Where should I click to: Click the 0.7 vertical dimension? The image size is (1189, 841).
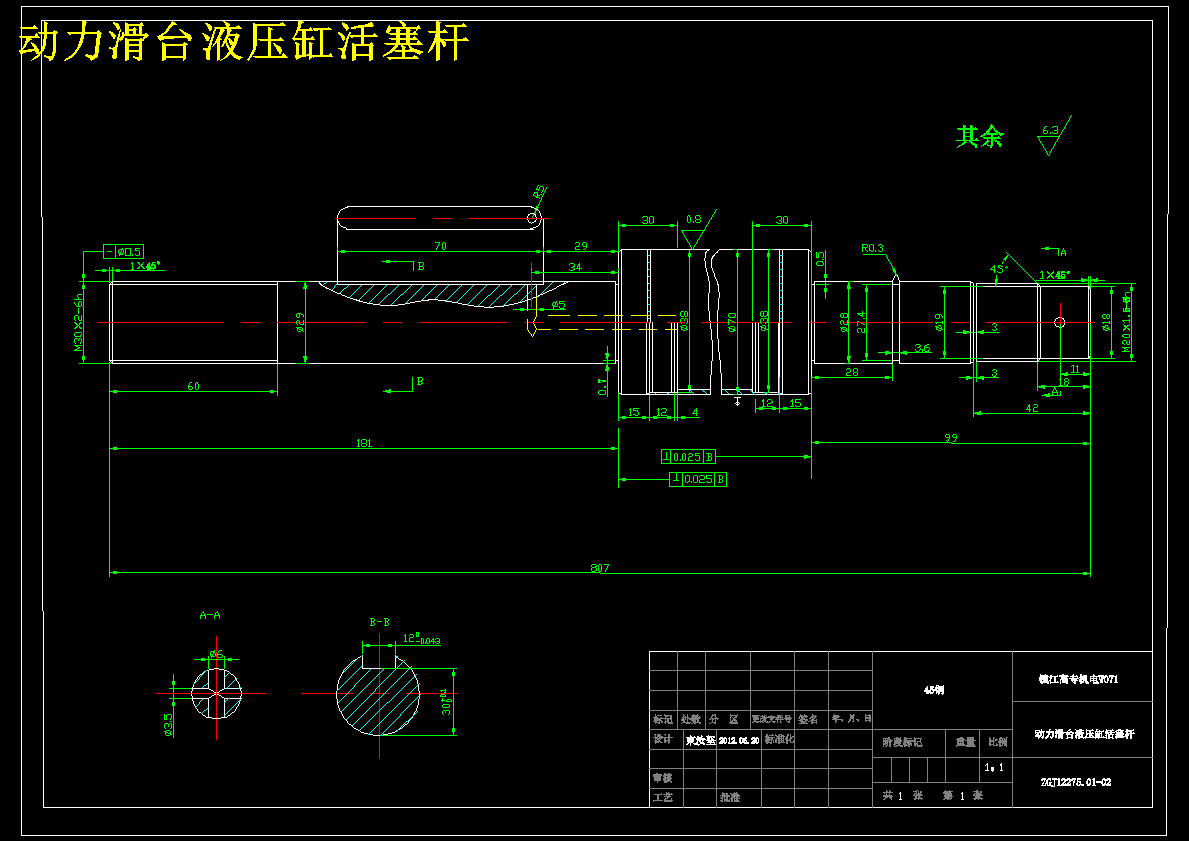[602, 387]
